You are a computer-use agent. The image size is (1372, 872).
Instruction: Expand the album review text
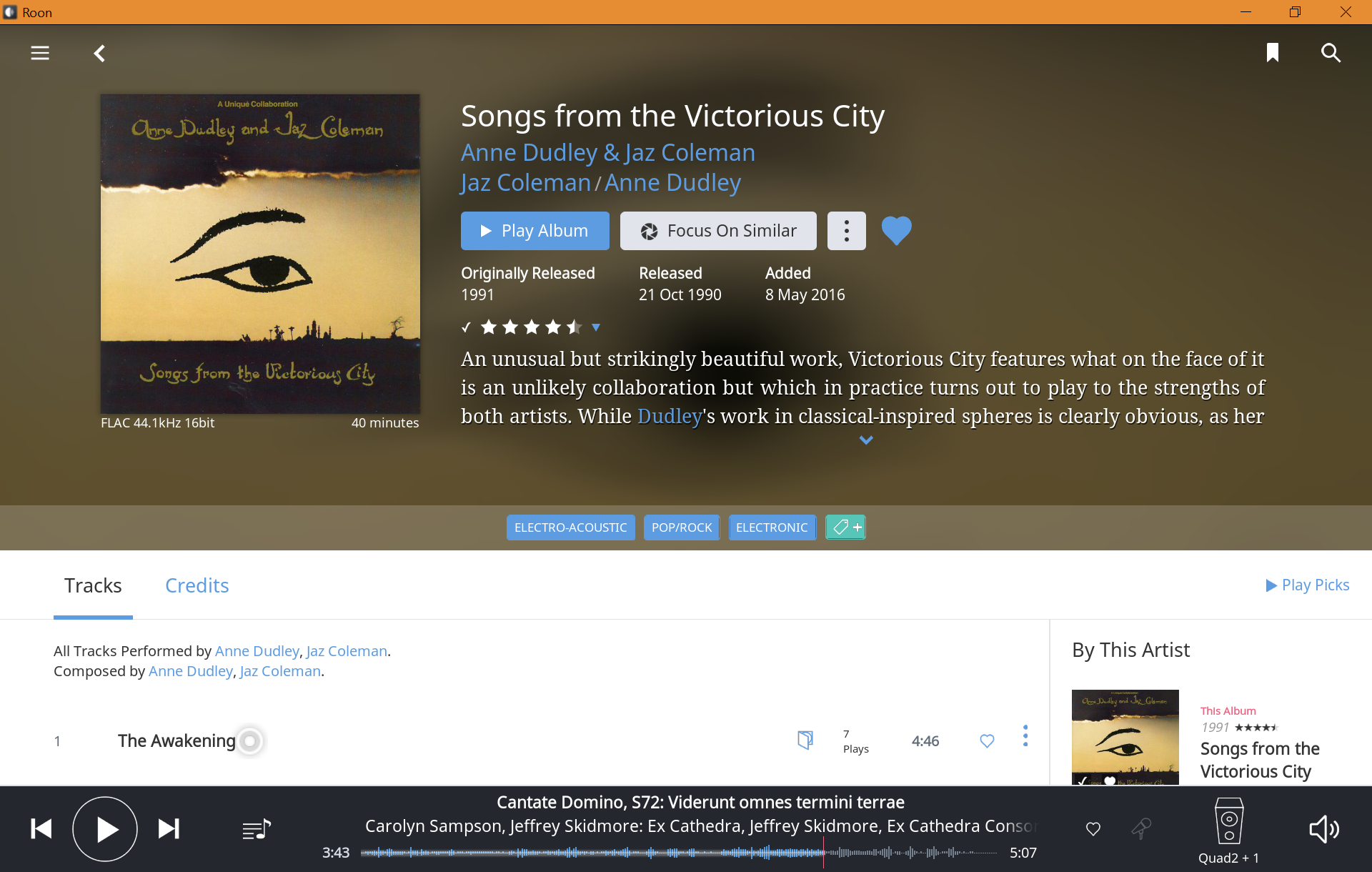(866, 440)
